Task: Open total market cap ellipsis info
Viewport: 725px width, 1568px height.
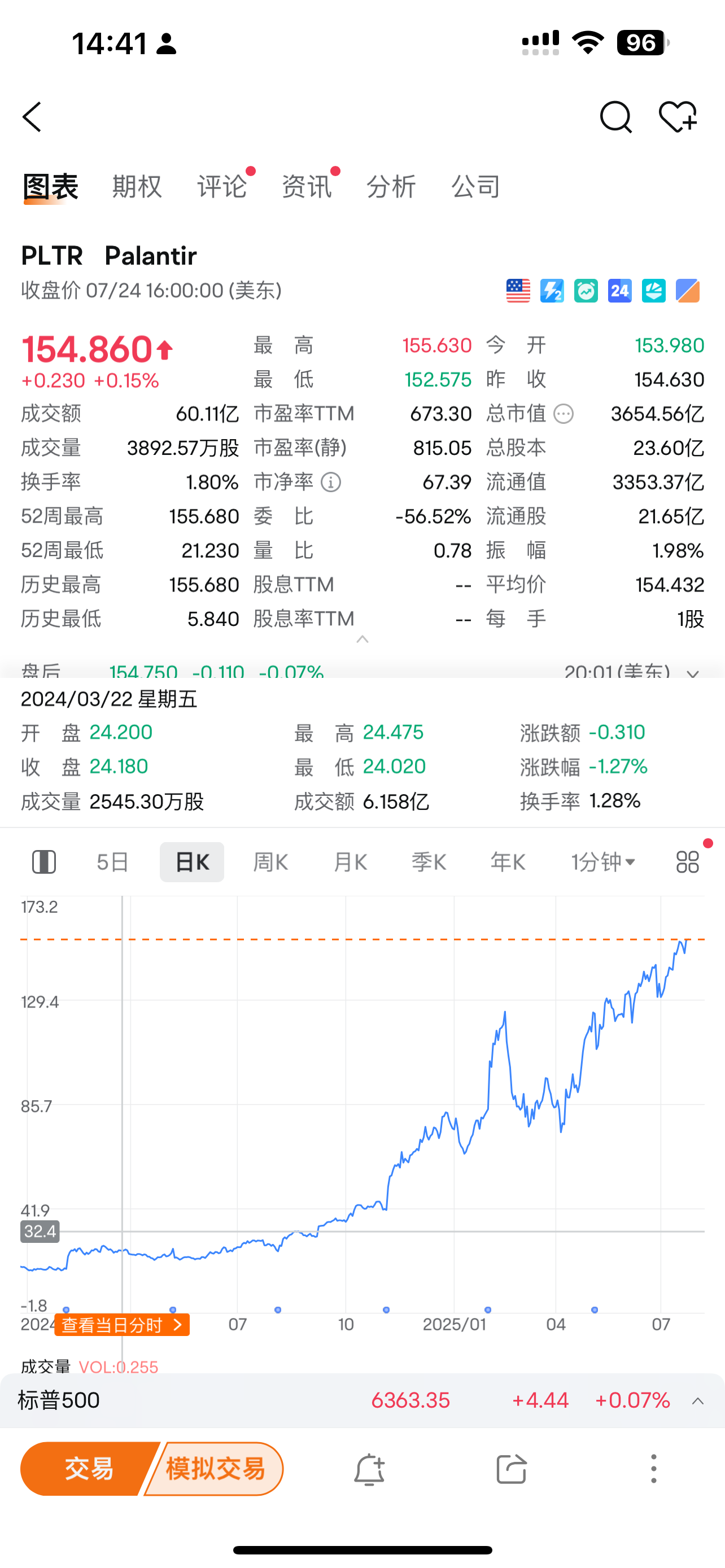Action: [x=563, y=414]
